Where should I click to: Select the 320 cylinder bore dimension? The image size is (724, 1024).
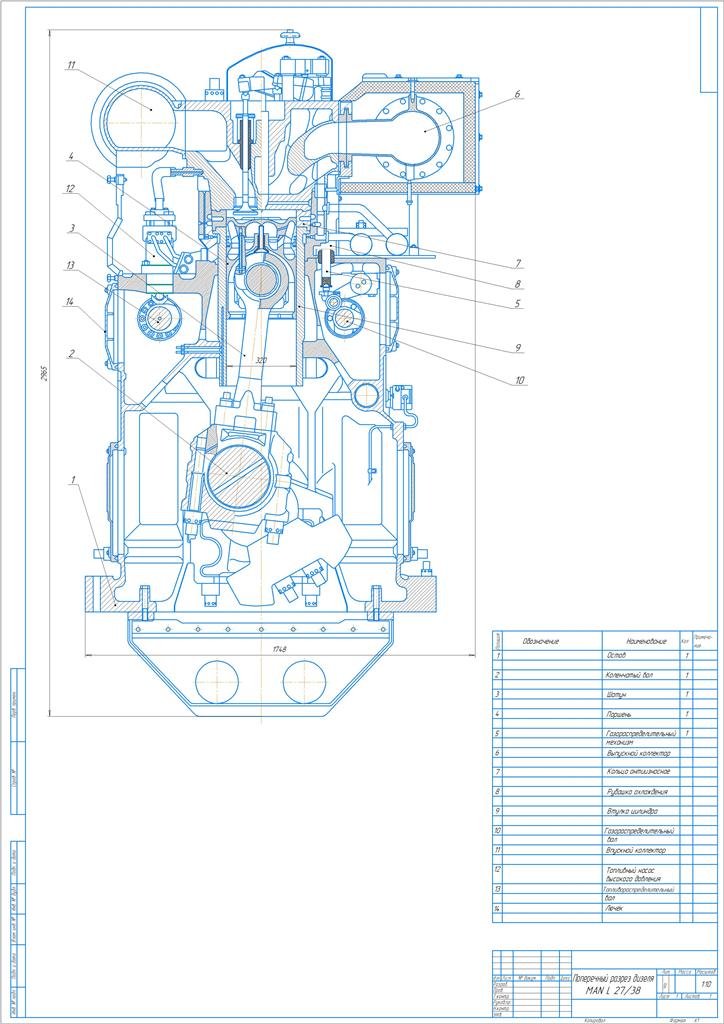pyautogui.click(x=262, y=360)
